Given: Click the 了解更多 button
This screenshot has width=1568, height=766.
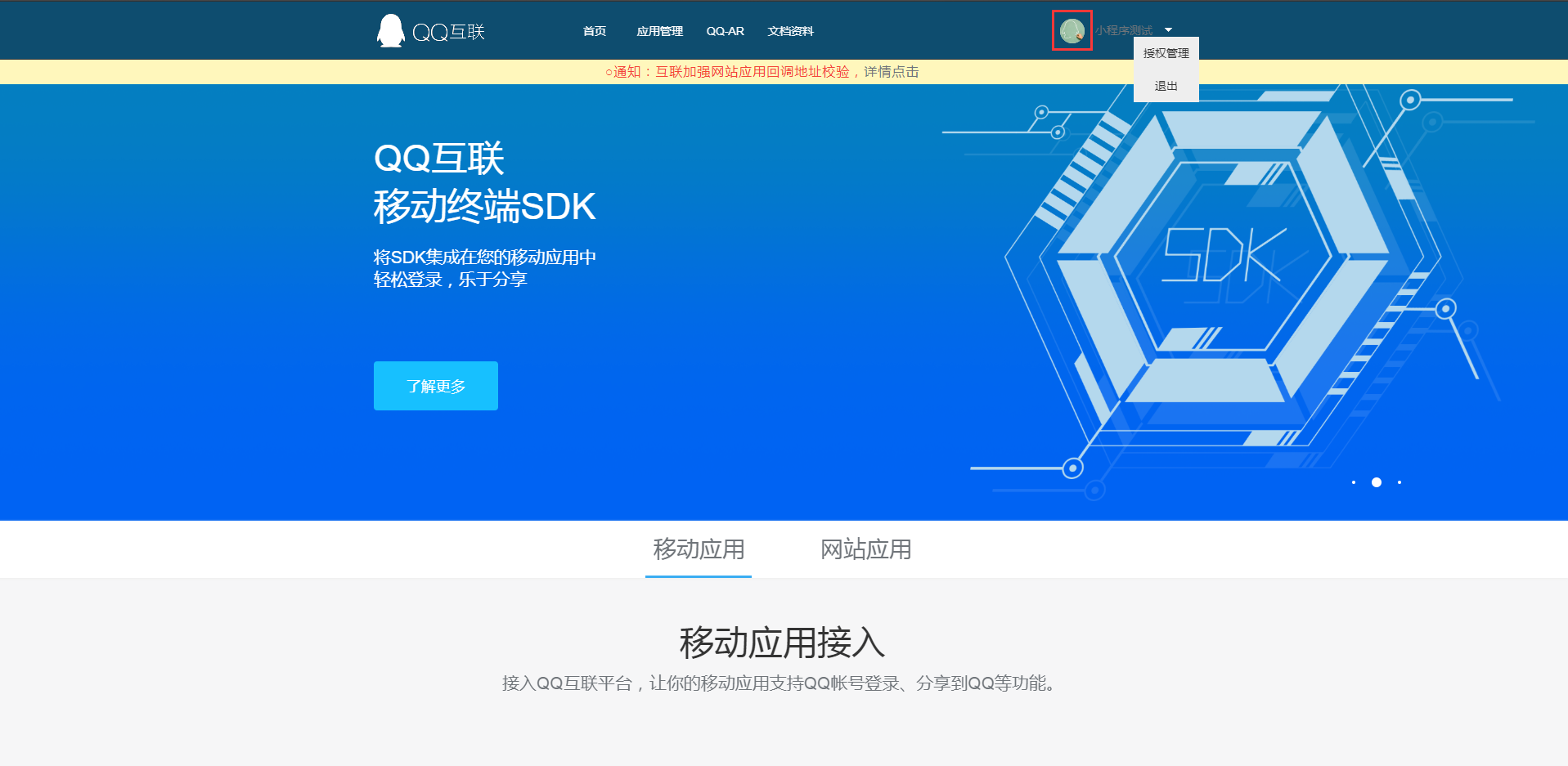Looking at the screenshot, I should pos(436,386).
